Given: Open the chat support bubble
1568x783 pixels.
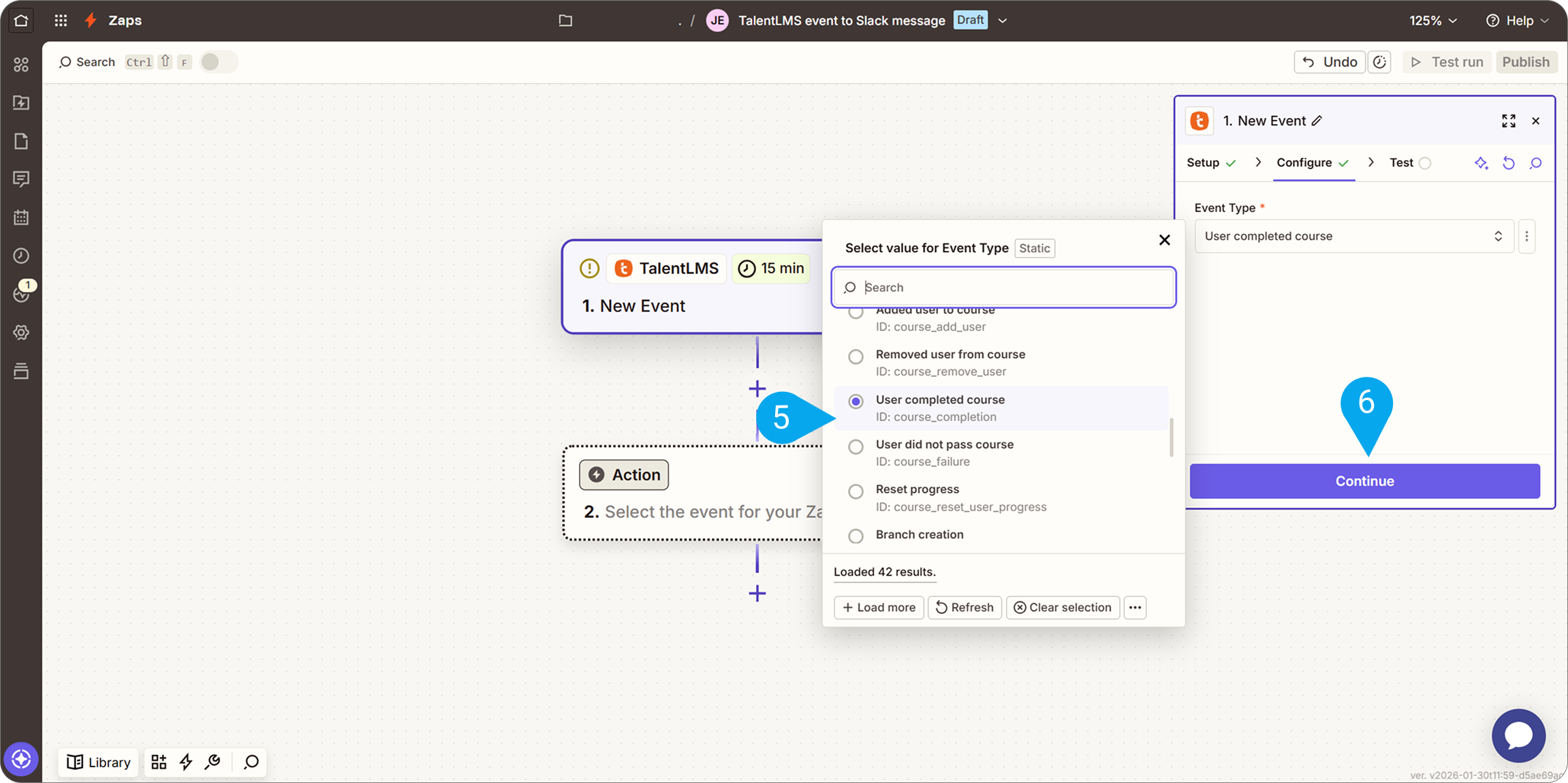Looking at the screenshot, I should [1518, 735].
